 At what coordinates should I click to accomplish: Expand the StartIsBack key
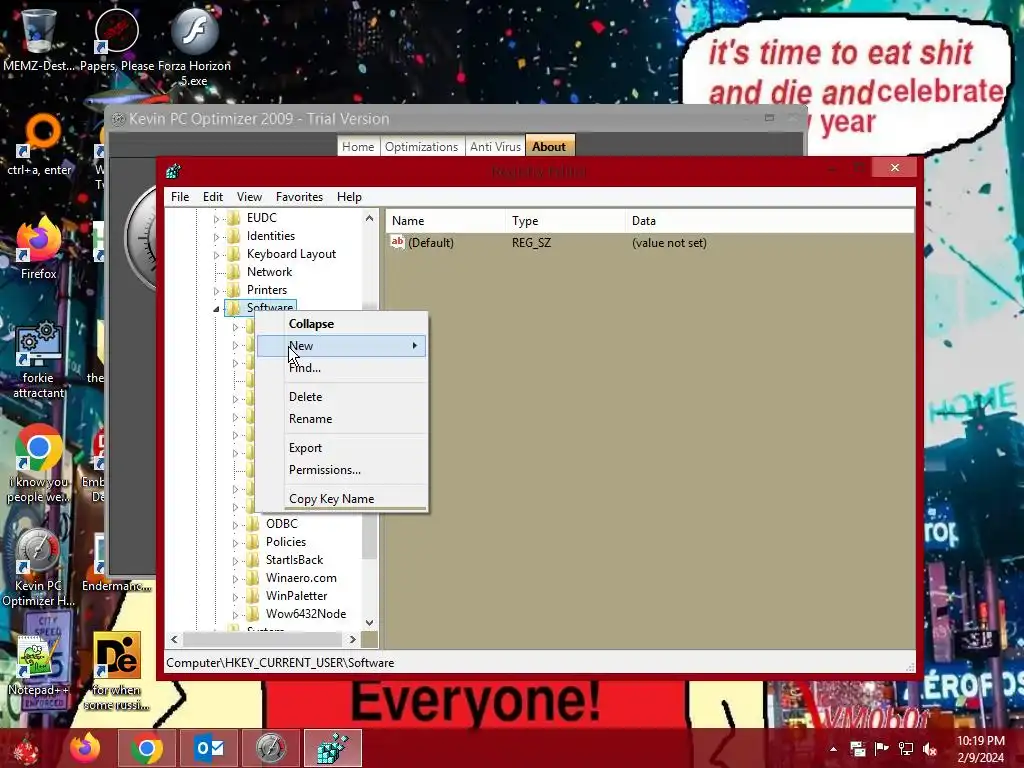(x=235, y=561)
